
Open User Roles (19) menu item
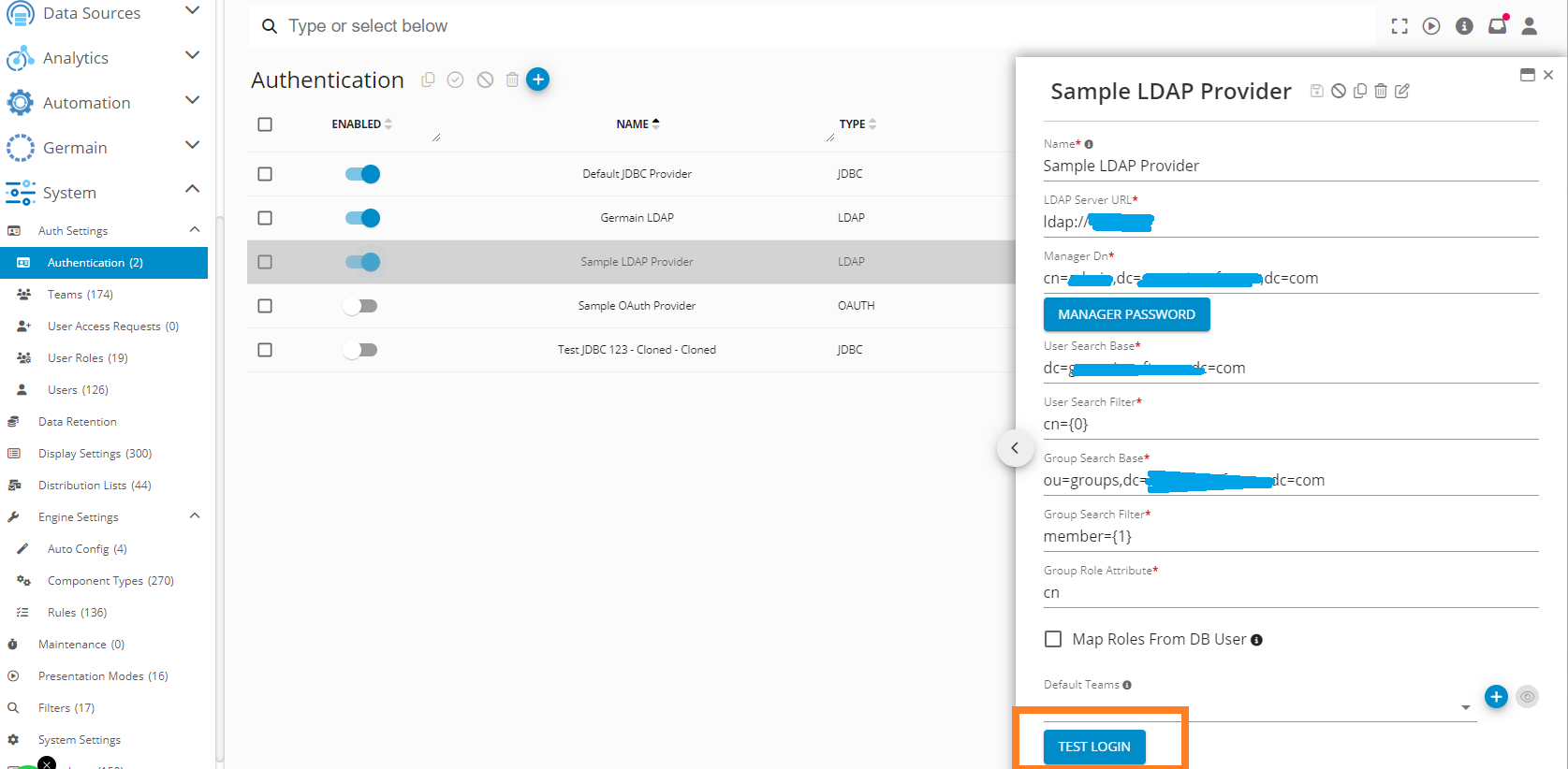click(87, 358)
